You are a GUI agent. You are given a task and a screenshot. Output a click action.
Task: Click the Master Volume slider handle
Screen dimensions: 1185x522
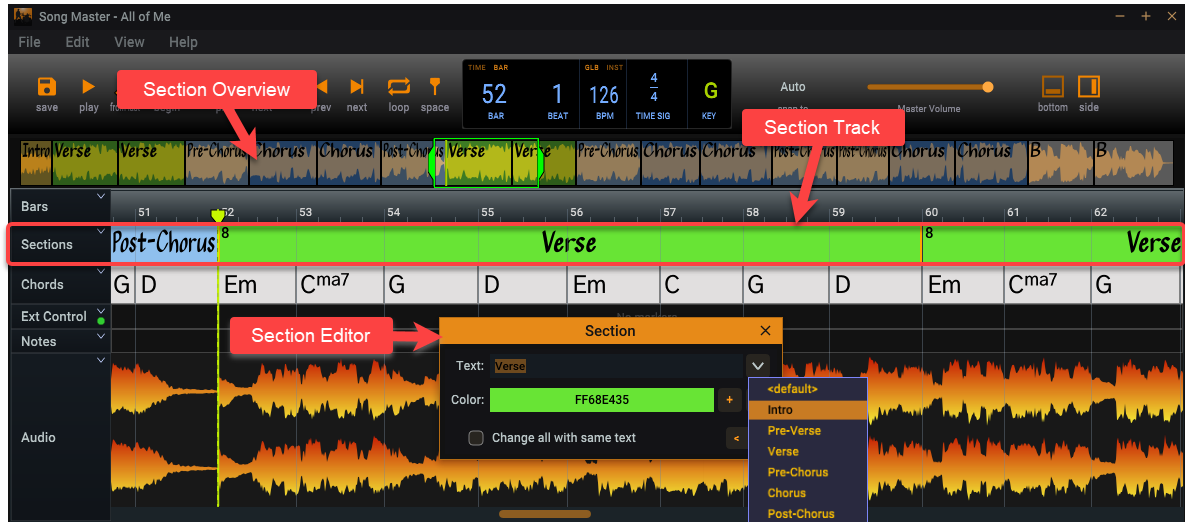[988, 87]
